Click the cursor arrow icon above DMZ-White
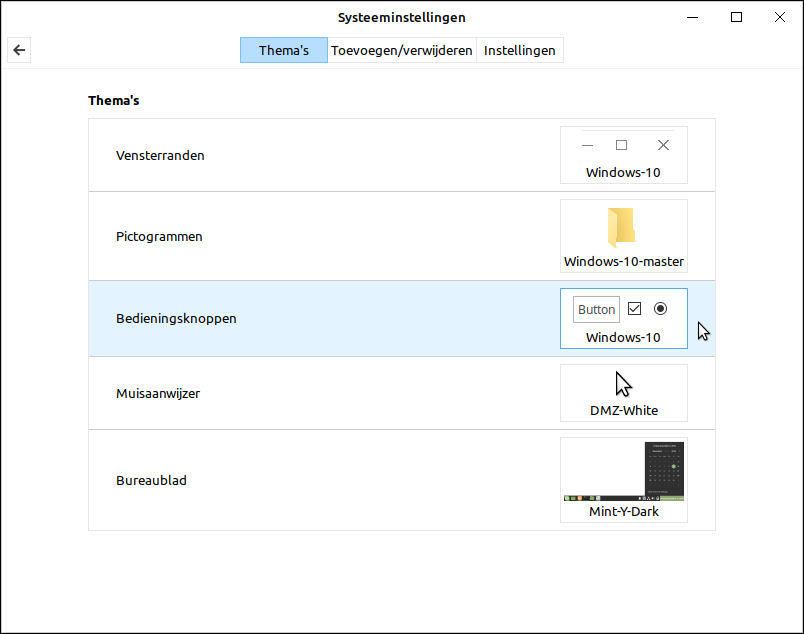The image size is (804, 634). [x=624, y=384]
